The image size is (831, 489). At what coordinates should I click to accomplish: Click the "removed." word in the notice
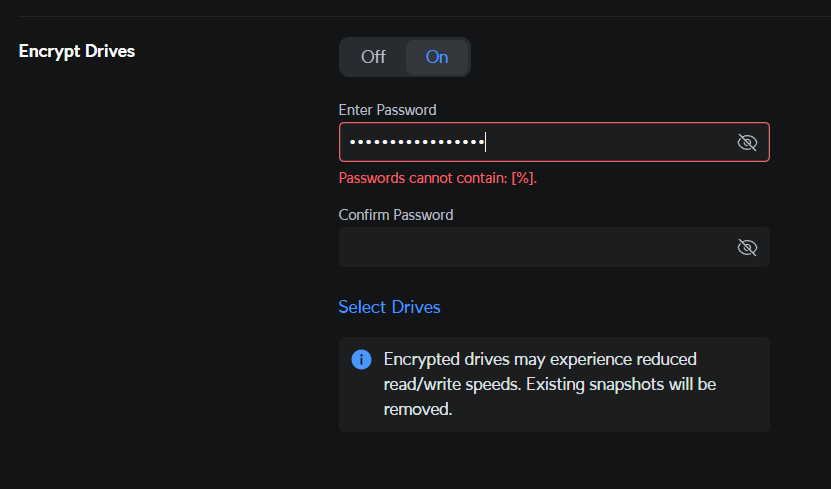tap(418, 409)
